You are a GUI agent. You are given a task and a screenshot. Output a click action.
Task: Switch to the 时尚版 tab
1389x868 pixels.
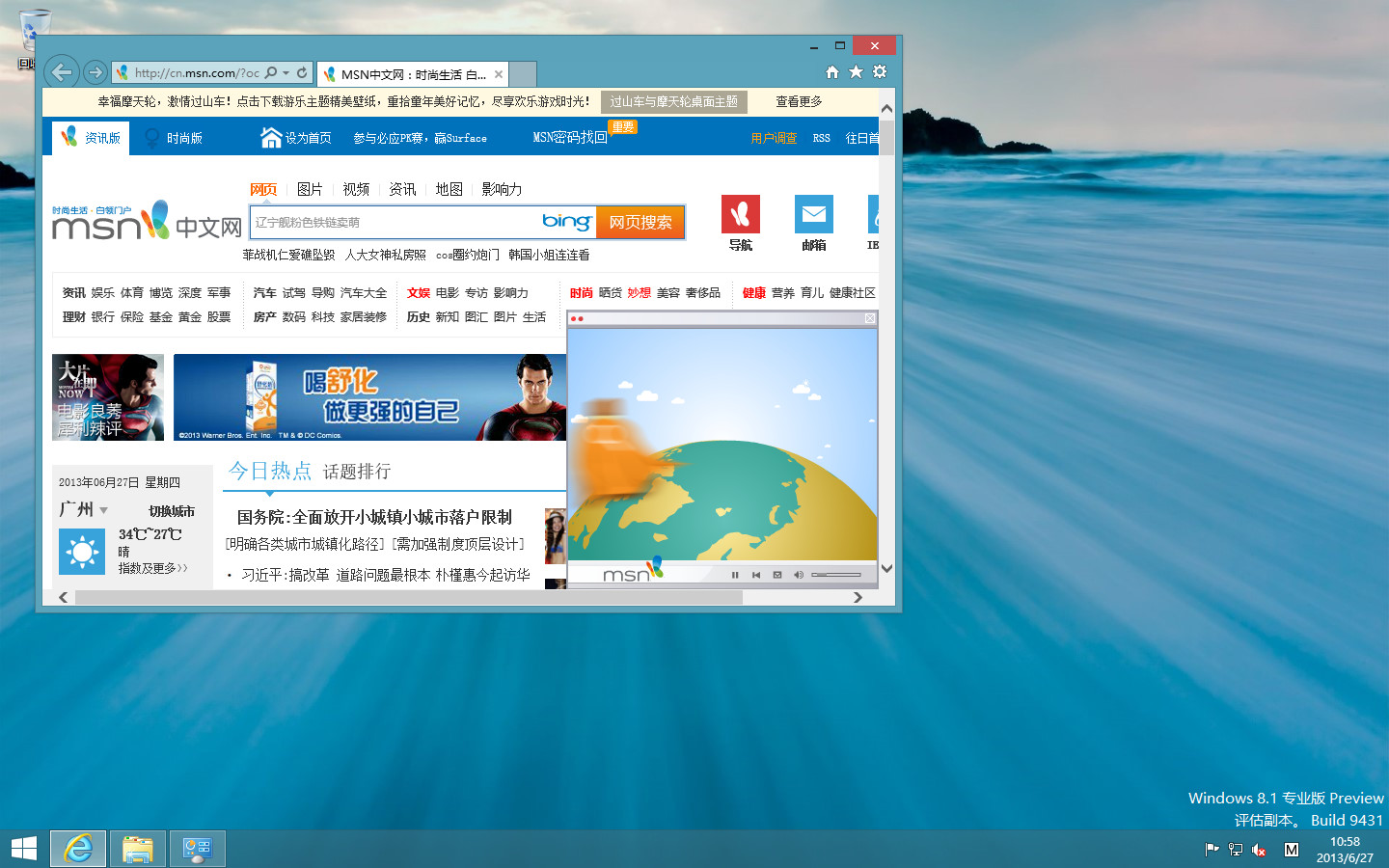click(x=174, y=138)
